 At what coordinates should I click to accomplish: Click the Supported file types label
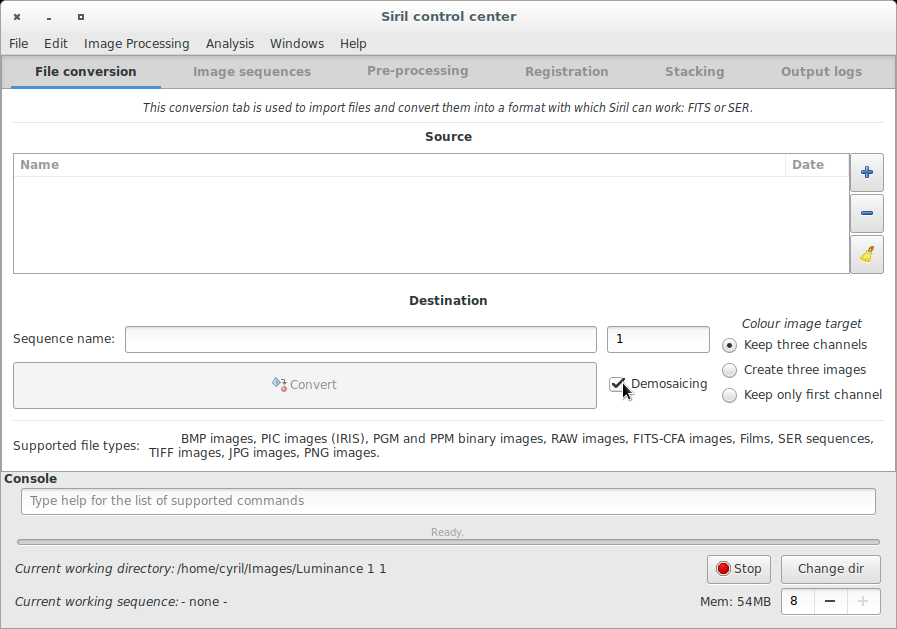tap(77, 445)
